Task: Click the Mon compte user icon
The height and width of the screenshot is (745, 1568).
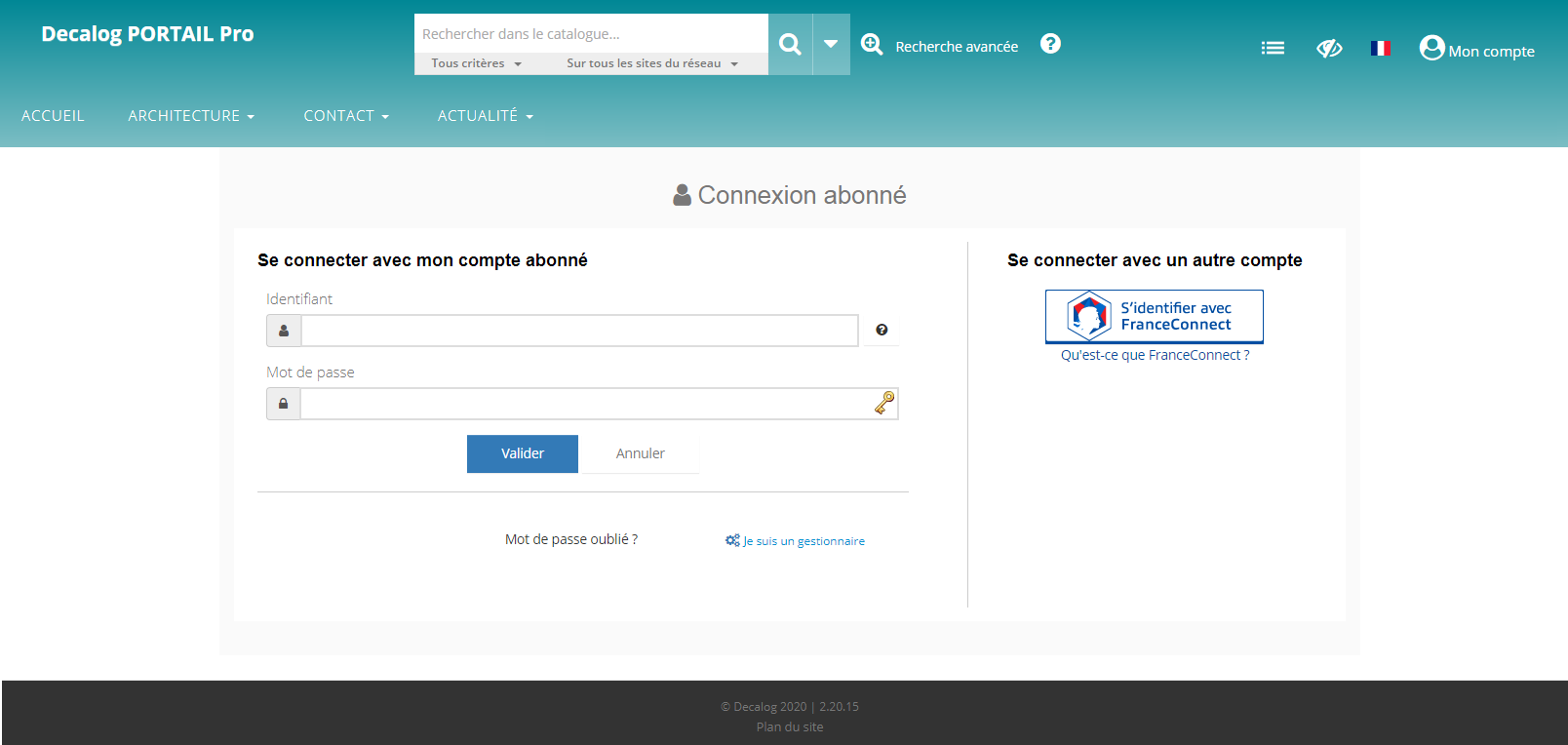Action: pos(1431,48)
